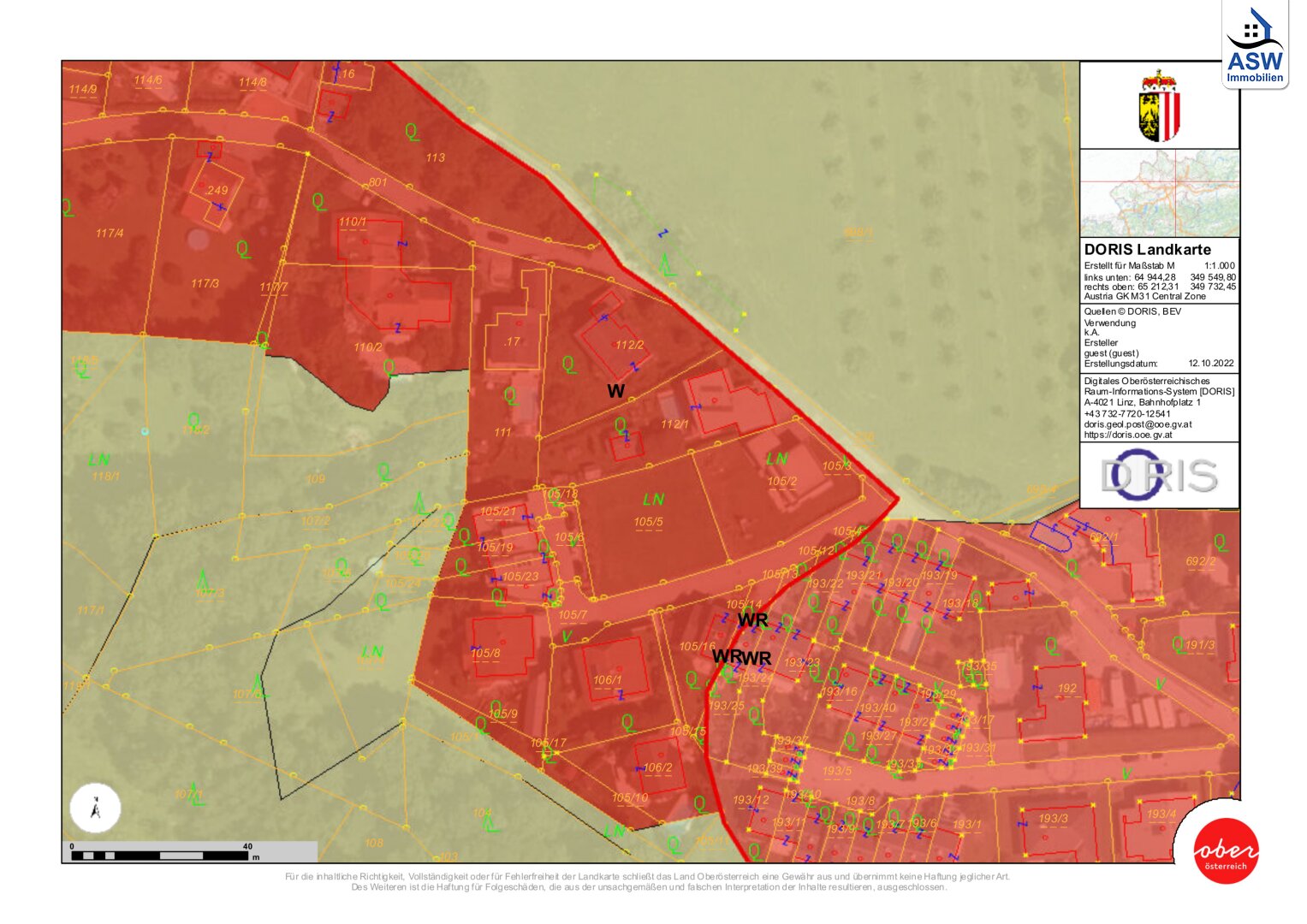Viewport: 1307px width, 924px height.
Task: Click the red Oberösterreich circle logo
Action: (x=1226, y=852)
